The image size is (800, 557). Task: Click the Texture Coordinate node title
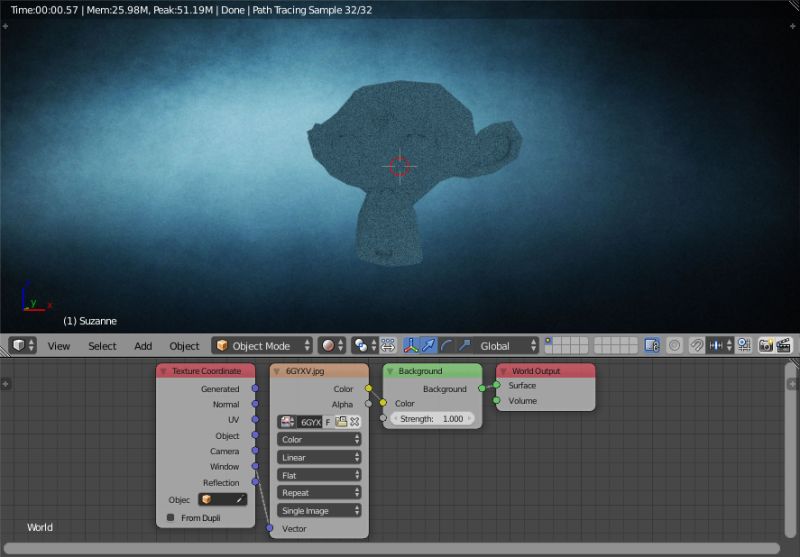click(206, 371)
